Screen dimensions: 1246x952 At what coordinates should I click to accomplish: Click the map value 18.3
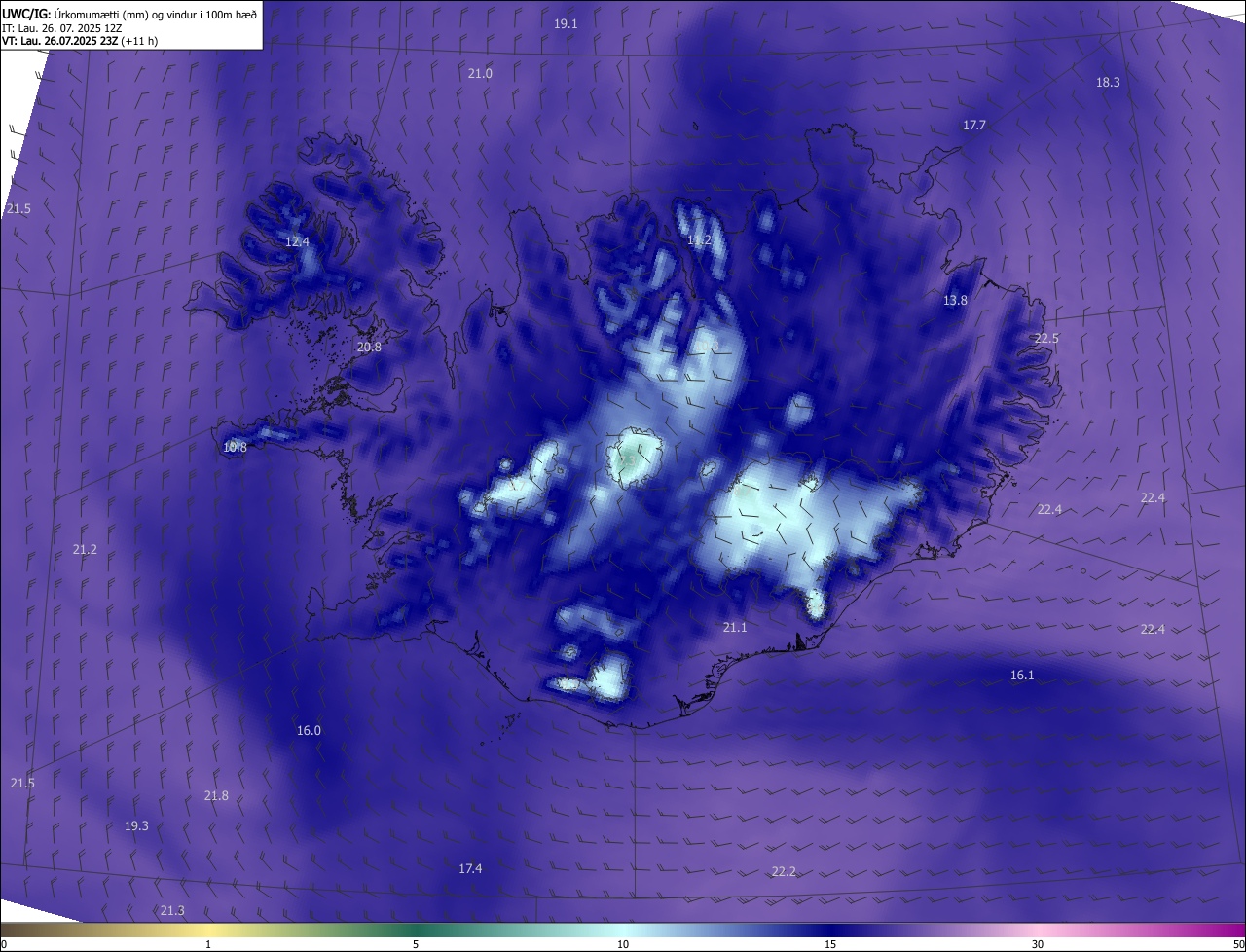pyautogui.click(x=1108, y=83)
